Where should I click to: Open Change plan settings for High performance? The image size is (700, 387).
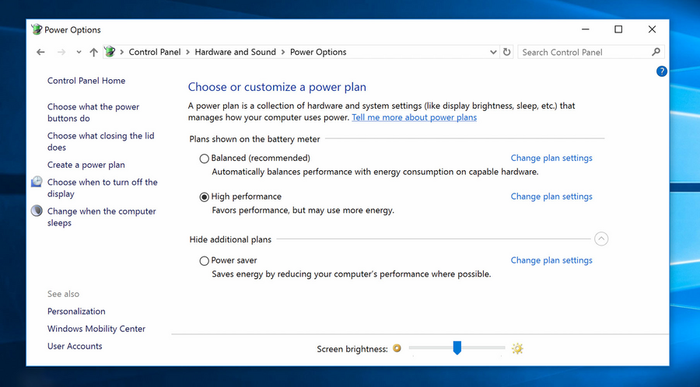(x=551, y=196)
